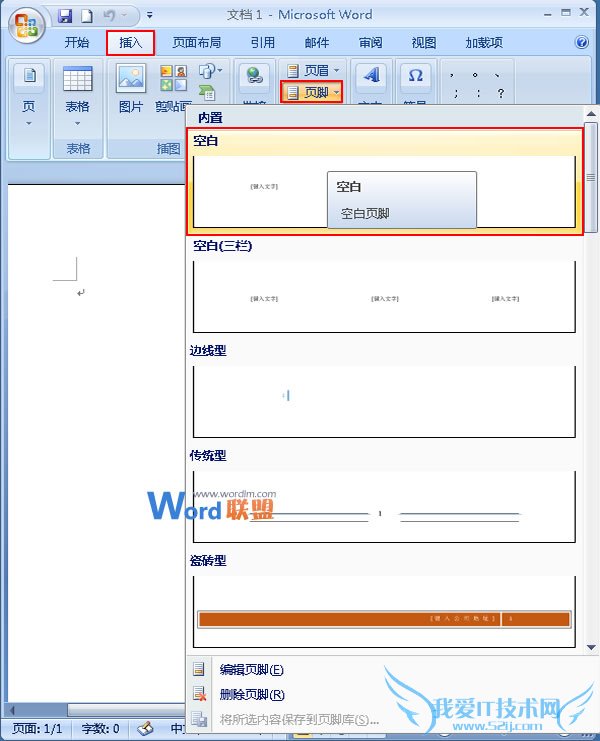
Task: Open Quick Access Toolbar customize arrow
Action: (x=149, y=16)
